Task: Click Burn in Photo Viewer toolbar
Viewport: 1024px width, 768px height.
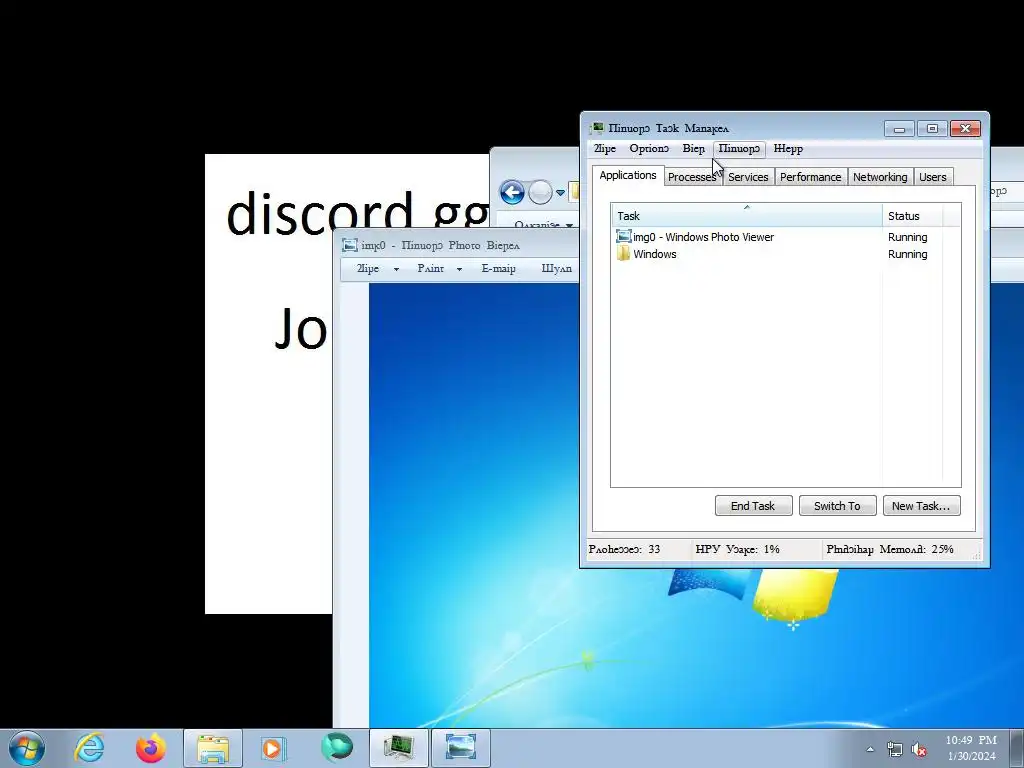Action: point(556,268)
